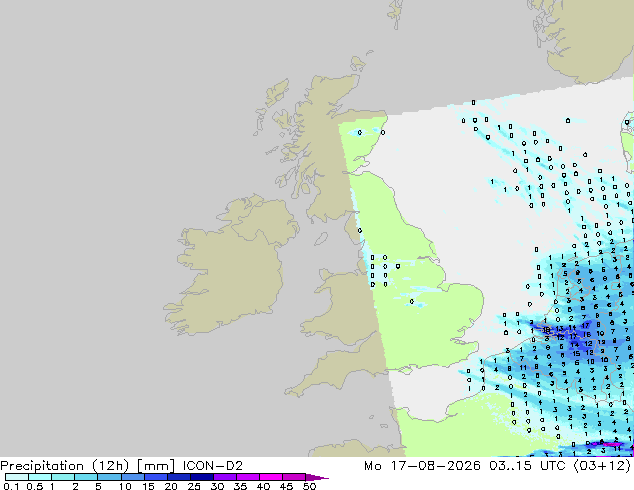Click the 'ICON-D2' model label
634x490 pixels.
213,466
